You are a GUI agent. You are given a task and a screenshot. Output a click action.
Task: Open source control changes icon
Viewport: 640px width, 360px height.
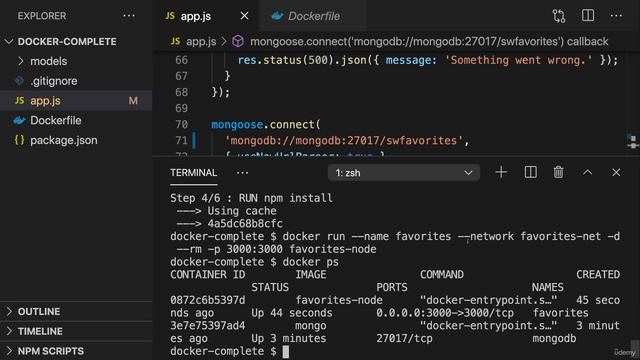click(559, 16)
